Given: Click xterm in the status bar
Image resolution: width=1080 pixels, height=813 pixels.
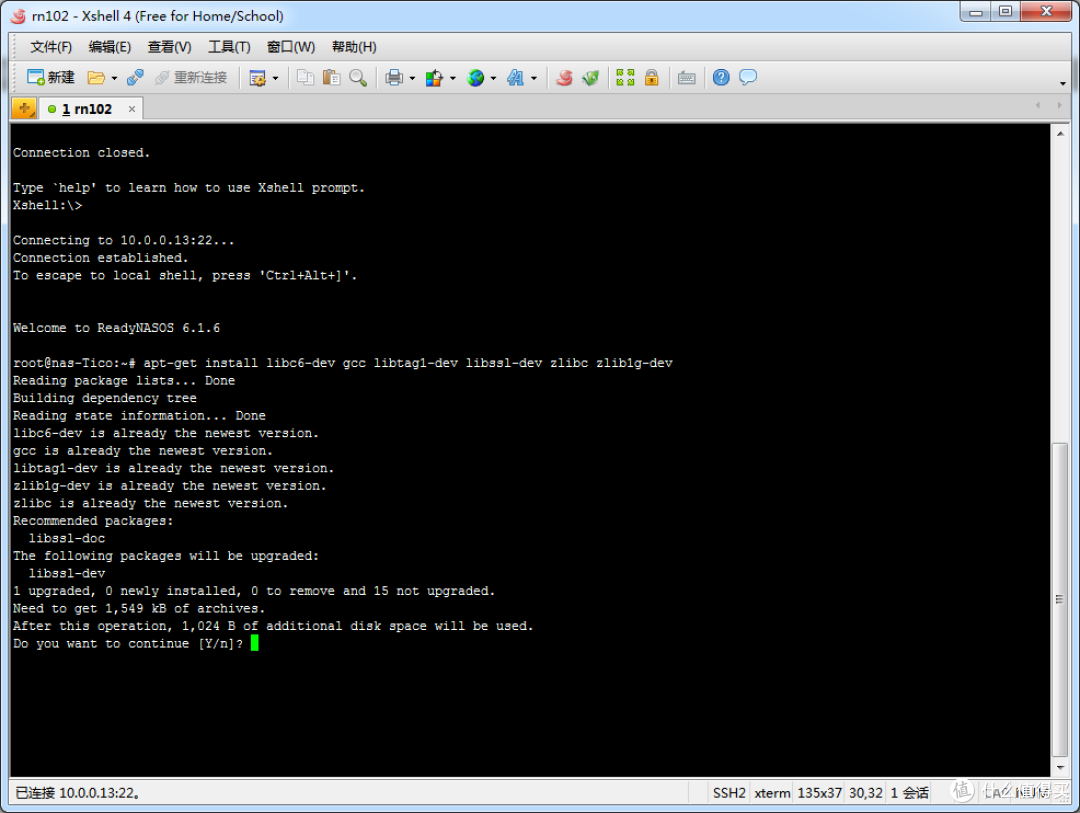Looking at the screenshot, I should tap(772, 793).
